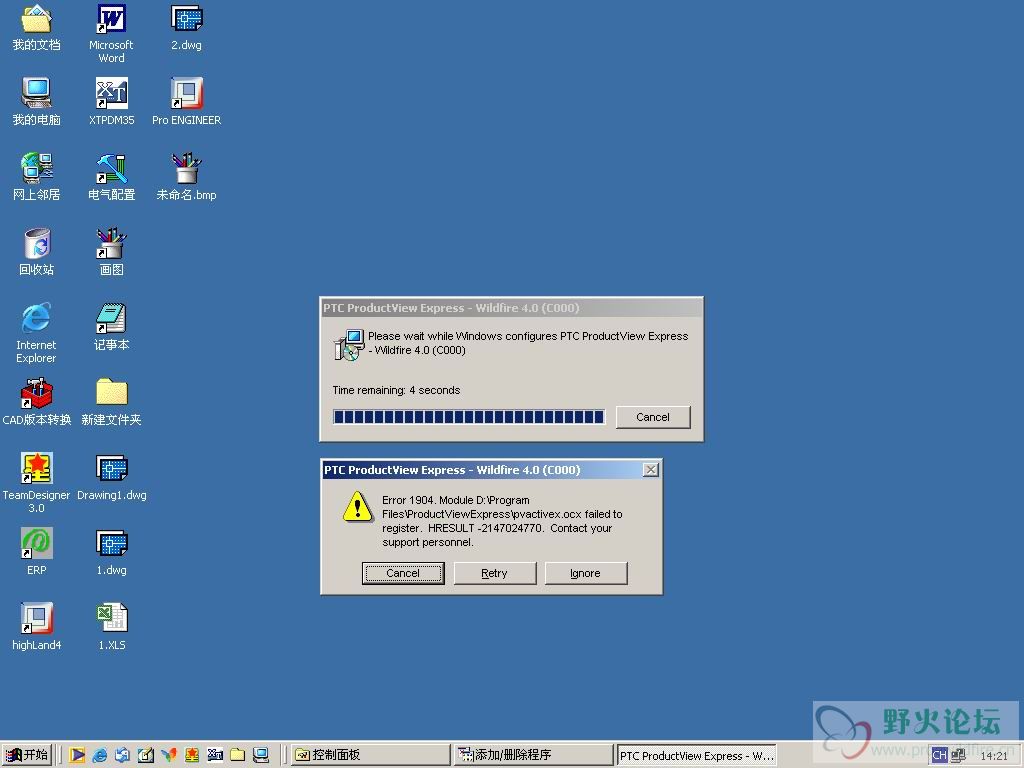Select the 回收站 recycle bin icon
The width and height of the screenshot is (1024, 768).
click(x=37, y=252)
